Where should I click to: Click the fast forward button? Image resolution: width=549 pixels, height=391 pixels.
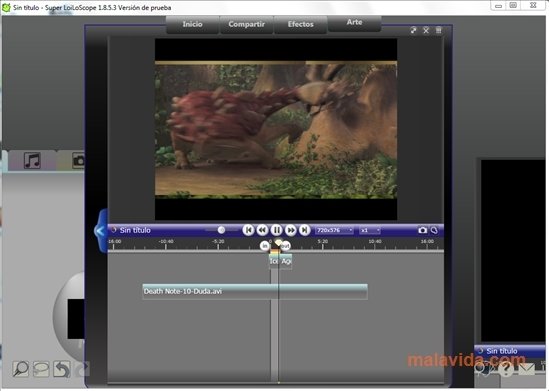pos(291,230)
